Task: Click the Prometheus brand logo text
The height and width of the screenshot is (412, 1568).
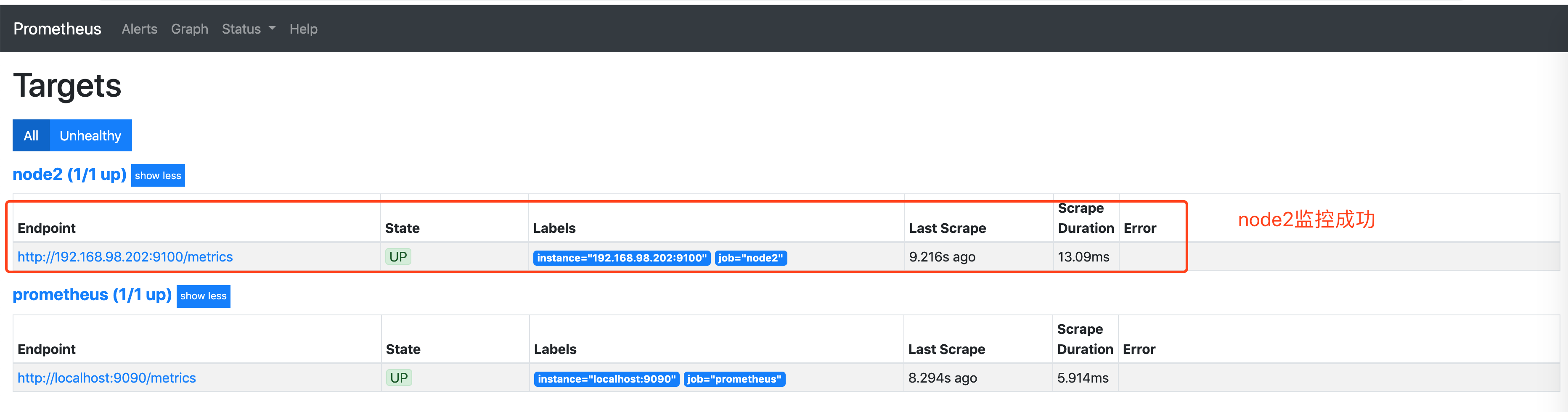Action: [57, 29]
